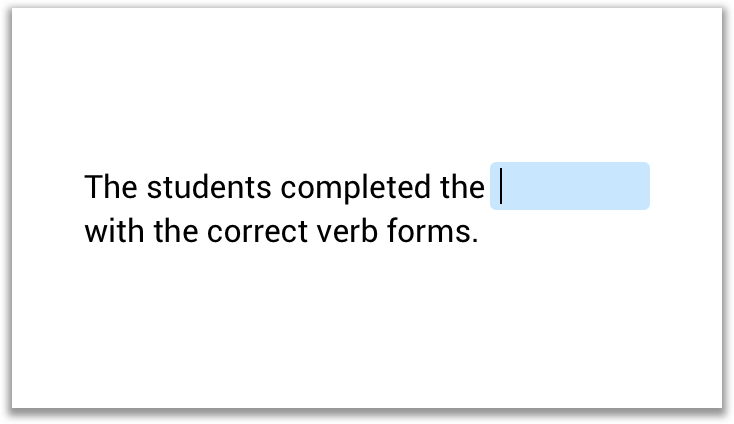Screen dimensions: 734x424
Task: Click the white space right of "forms."
Action: 590,232
